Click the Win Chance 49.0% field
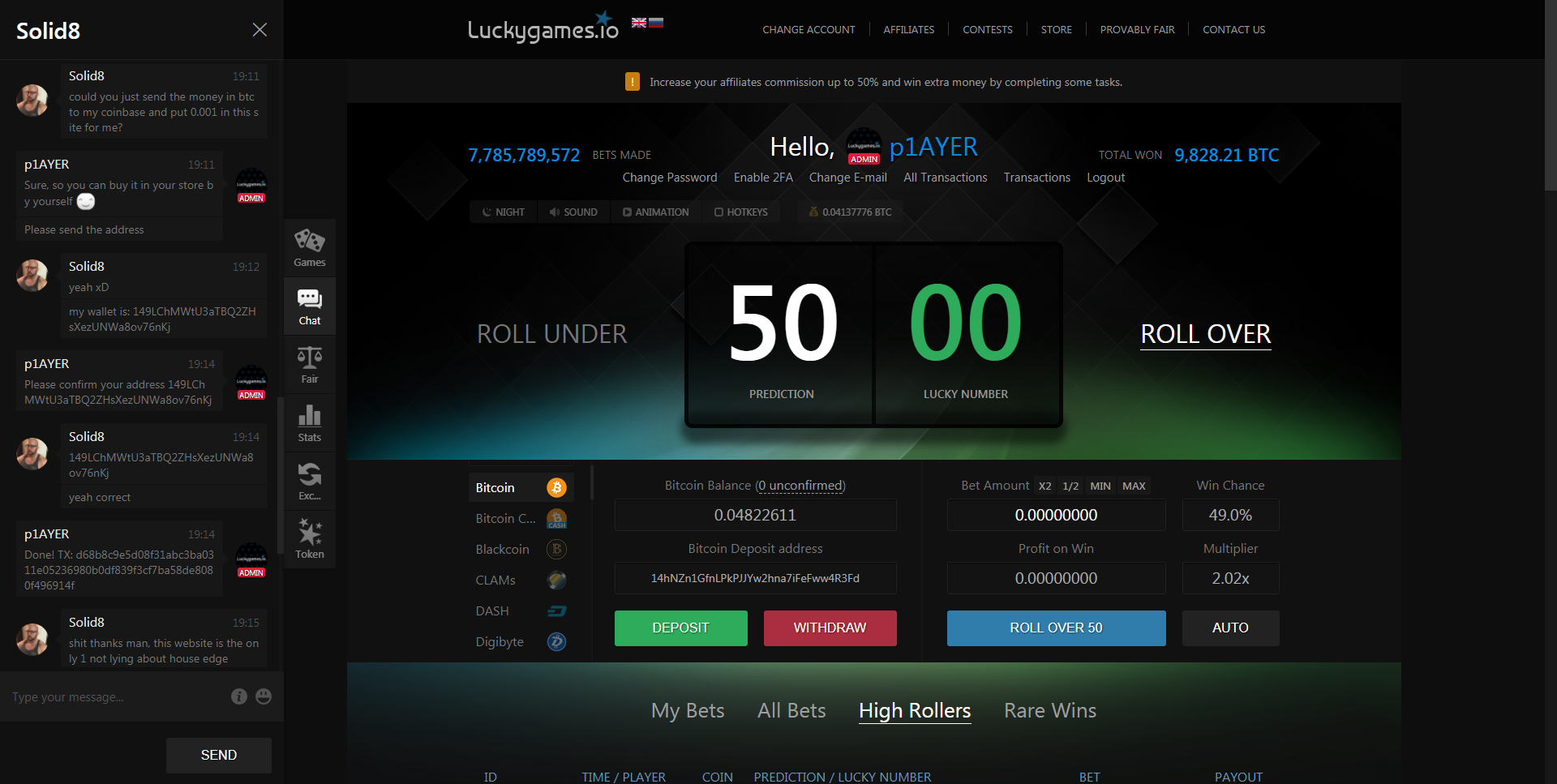1557x784 pixels. pyautogui.click(x=1231, y=516)
